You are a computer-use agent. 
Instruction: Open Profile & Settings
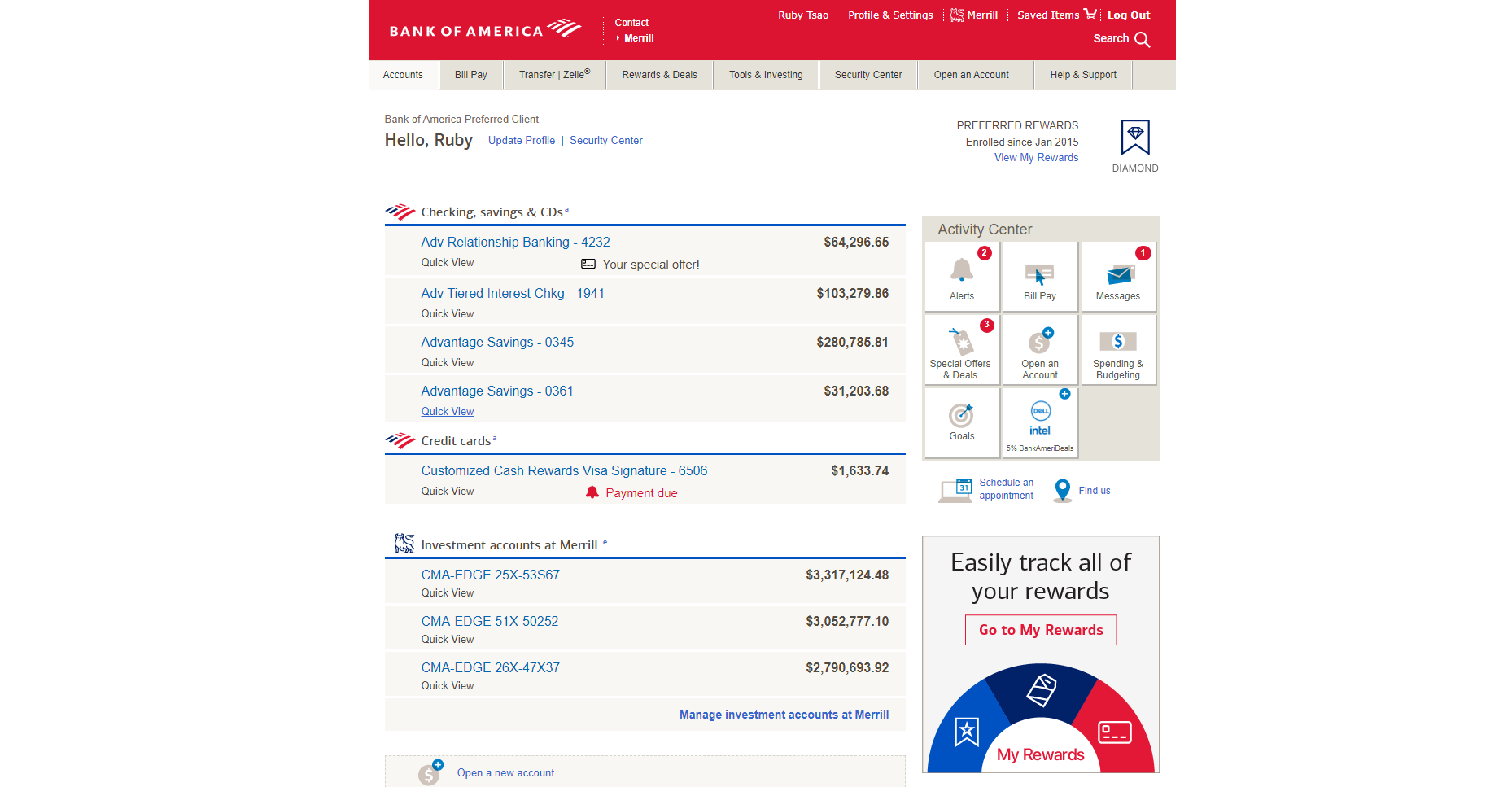tap(890, 15)
